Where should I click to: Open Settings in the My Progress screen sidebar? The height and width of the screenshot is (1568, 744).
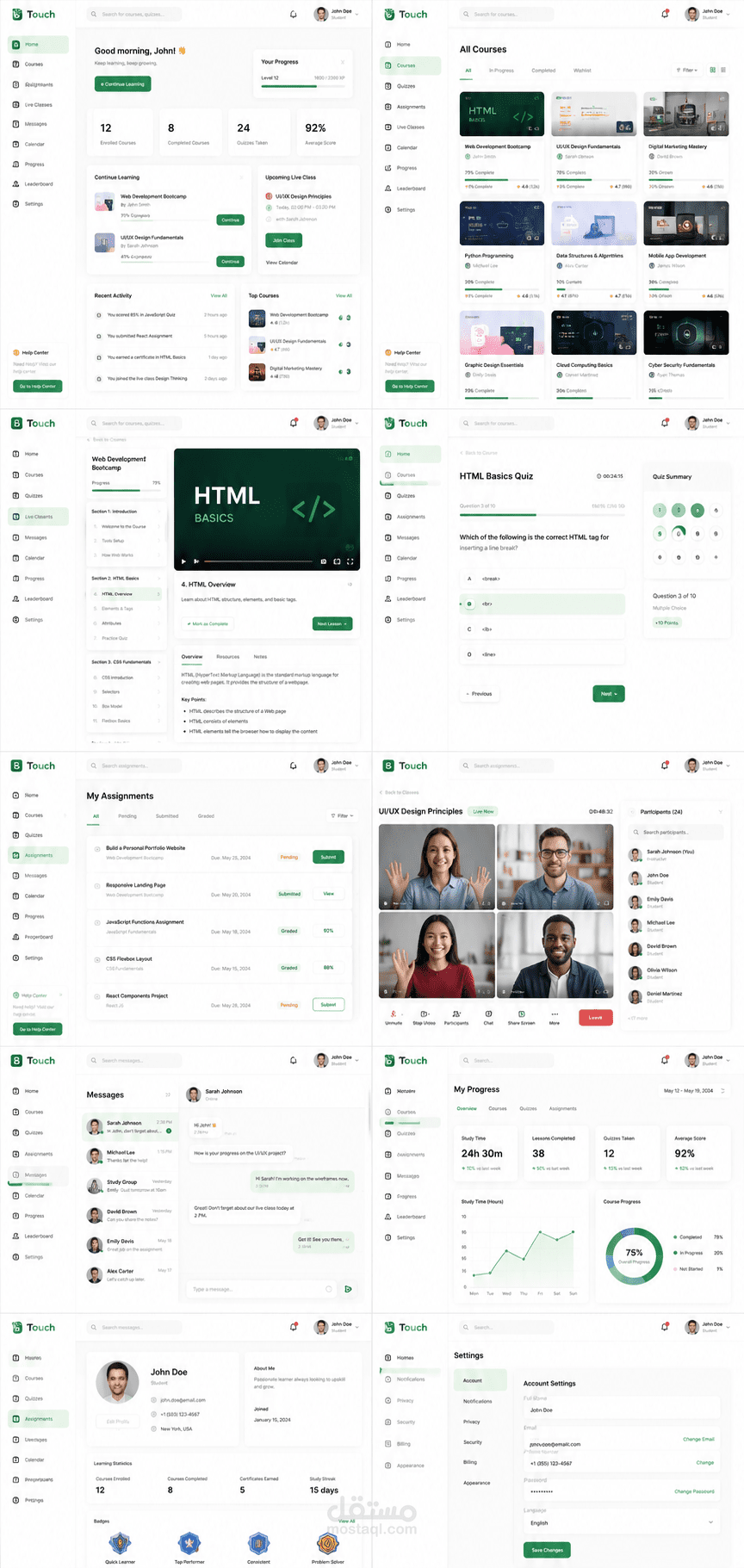pyautogui.click(x=400, y=1238)
